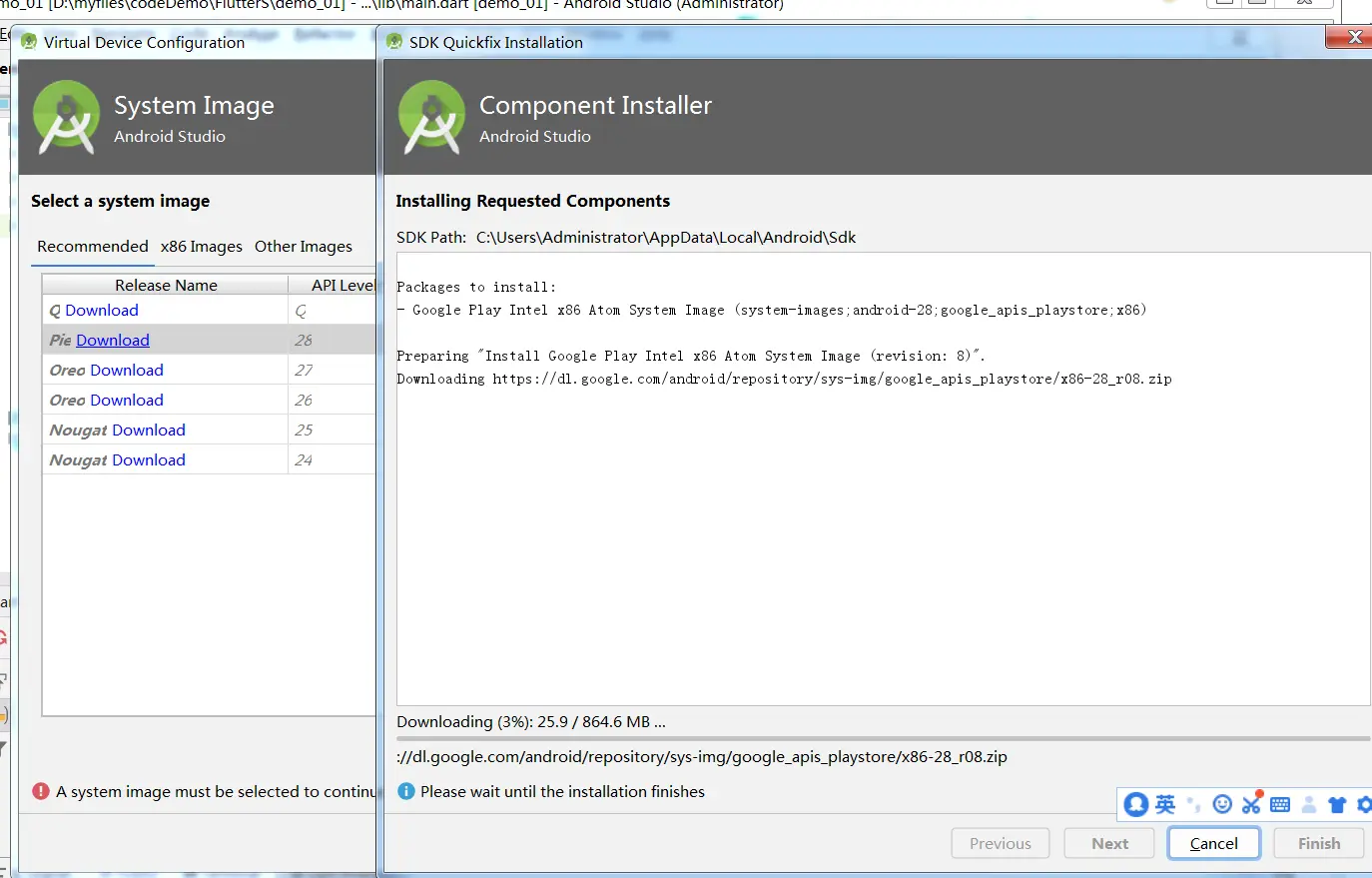This screenshot has width=1372, height=878.
Task: Click the input method avatar icon
Action: tap(1136, 804)
